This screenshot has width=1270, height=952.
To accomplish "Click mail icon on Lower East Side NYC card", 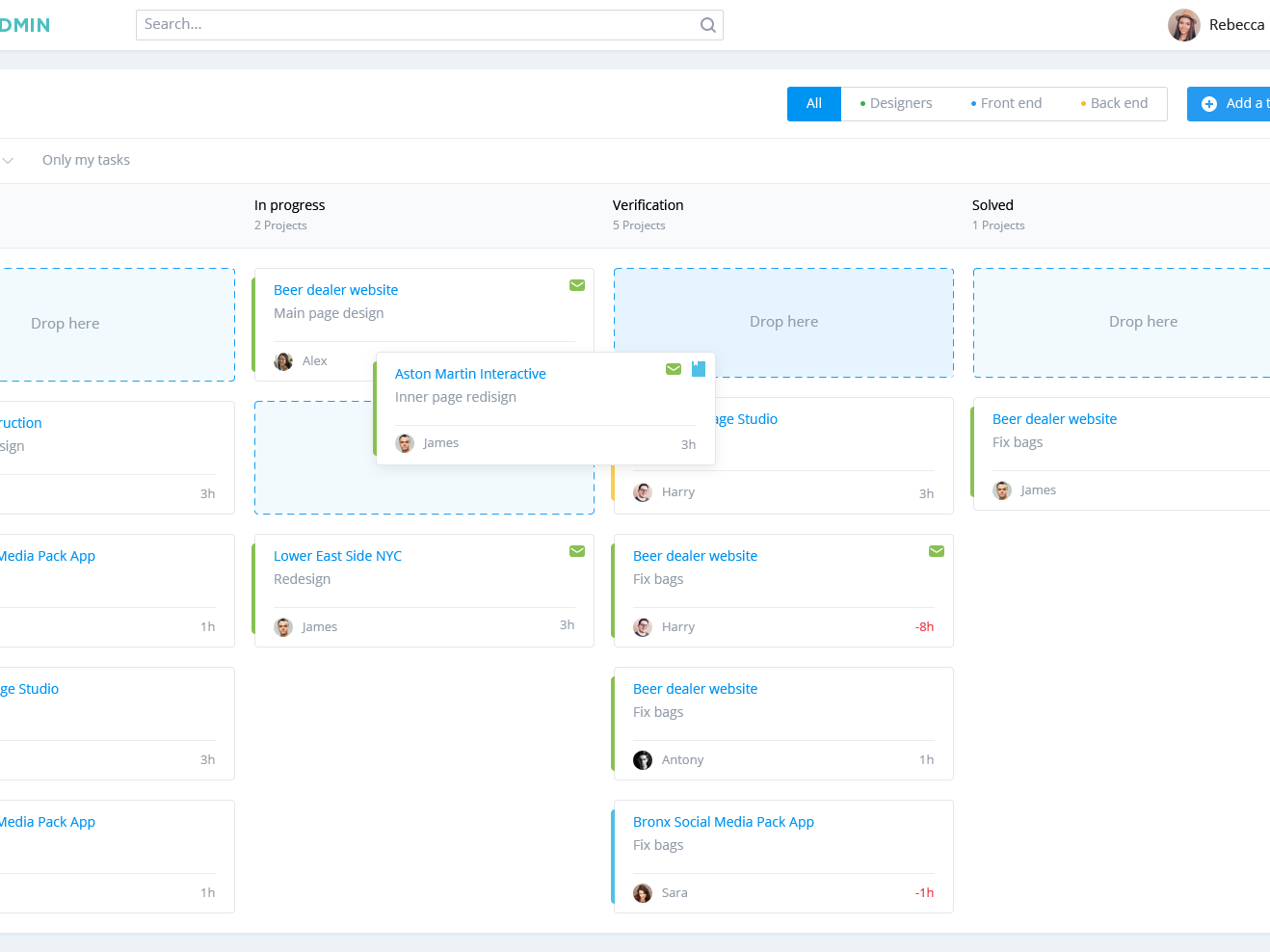I will coord(577,551).
